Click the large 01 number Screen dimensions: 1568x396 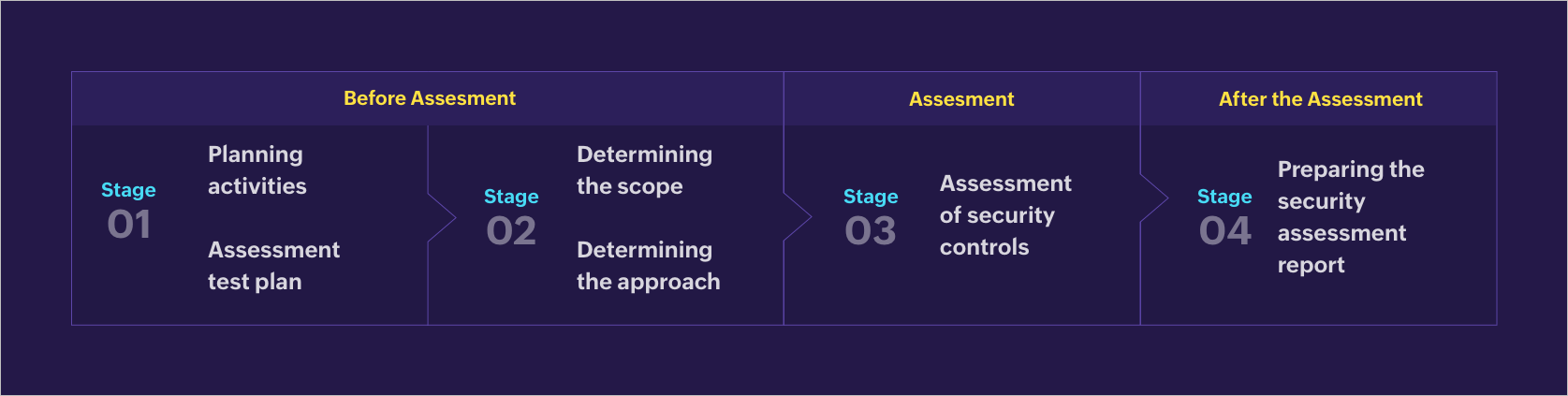pos(129,225)
